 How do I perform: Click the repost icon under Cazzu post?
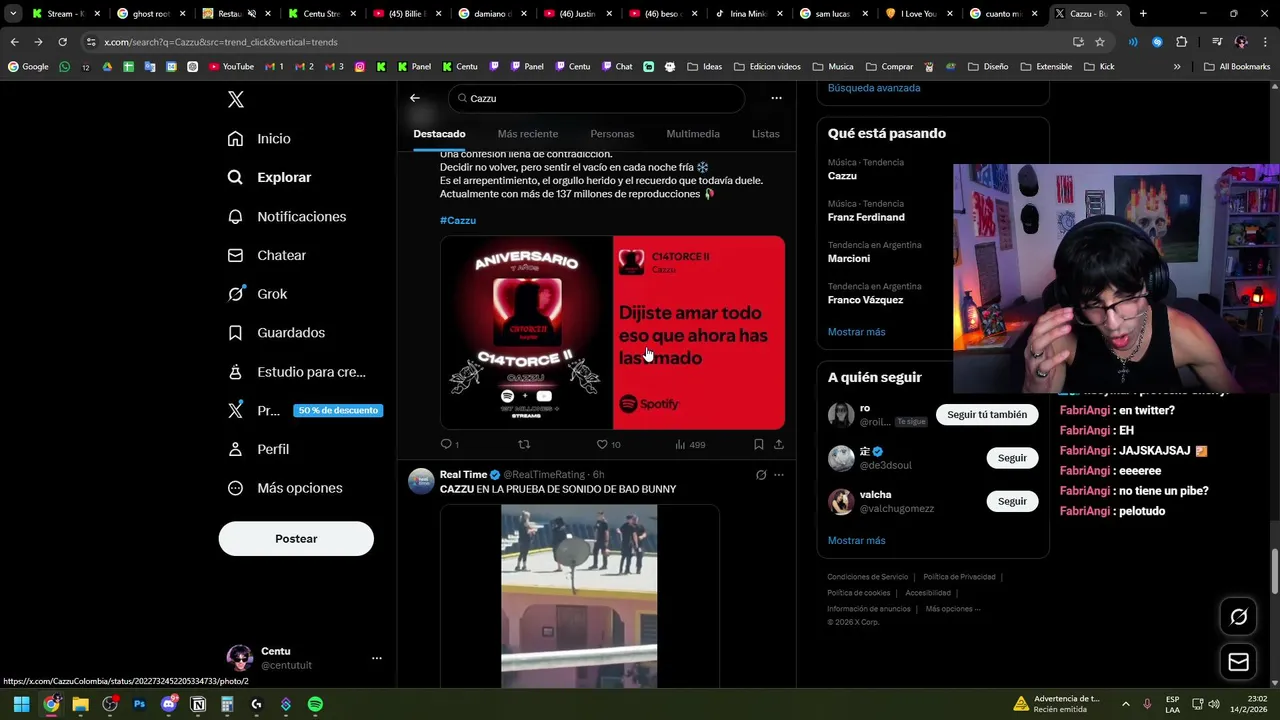[x=523, y=444]
